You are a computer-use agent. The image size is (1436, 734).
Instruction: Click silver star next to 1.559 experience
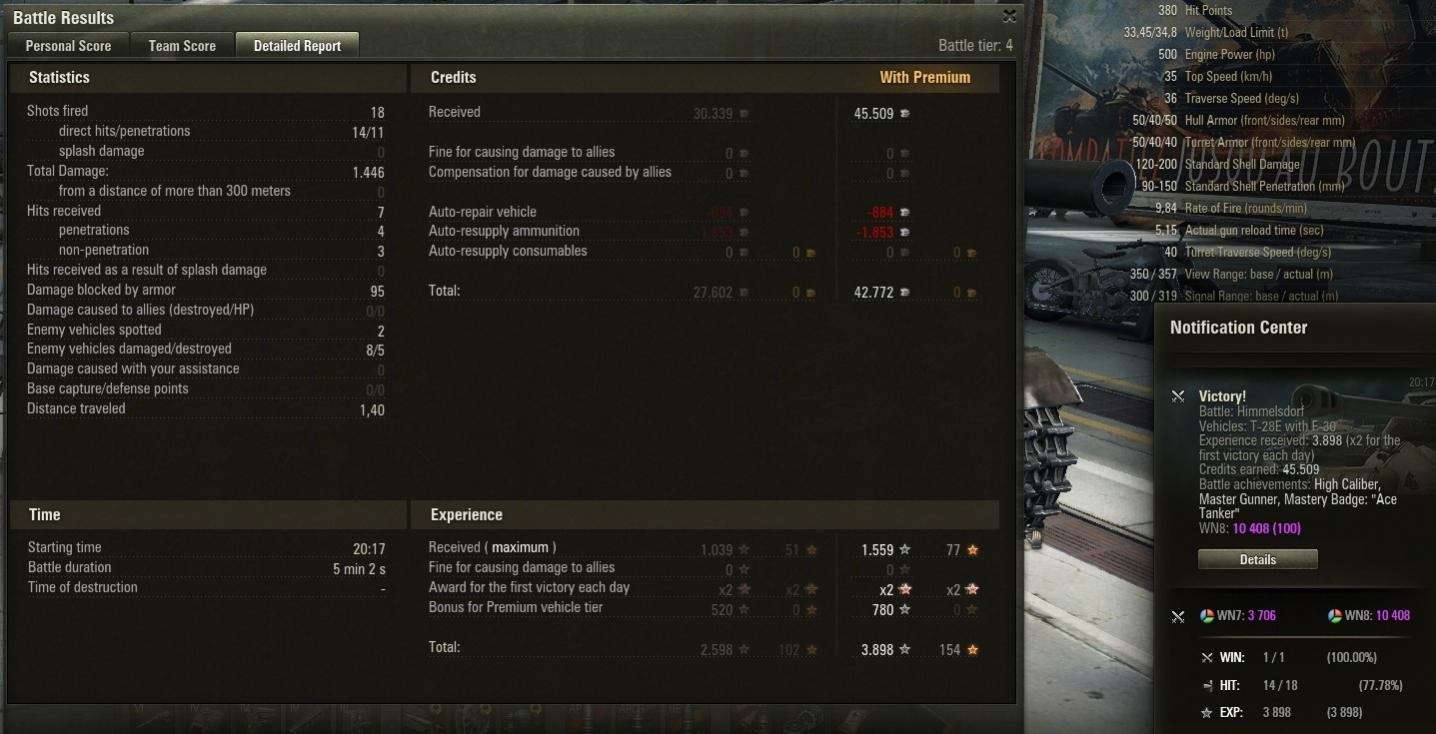(x=905, y=549)
